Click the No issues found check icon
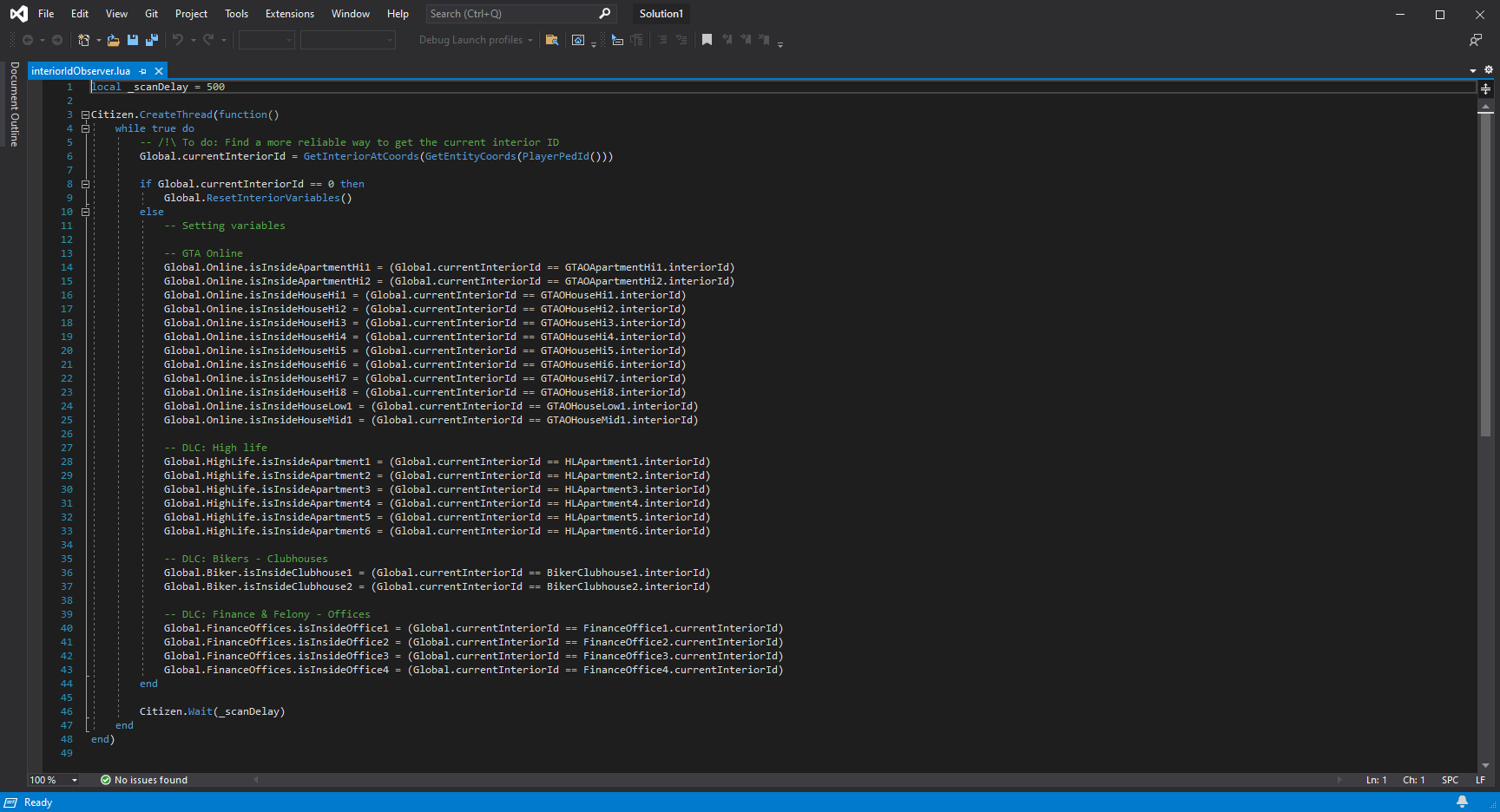The image size is (1500, 812). coord(105,780)
